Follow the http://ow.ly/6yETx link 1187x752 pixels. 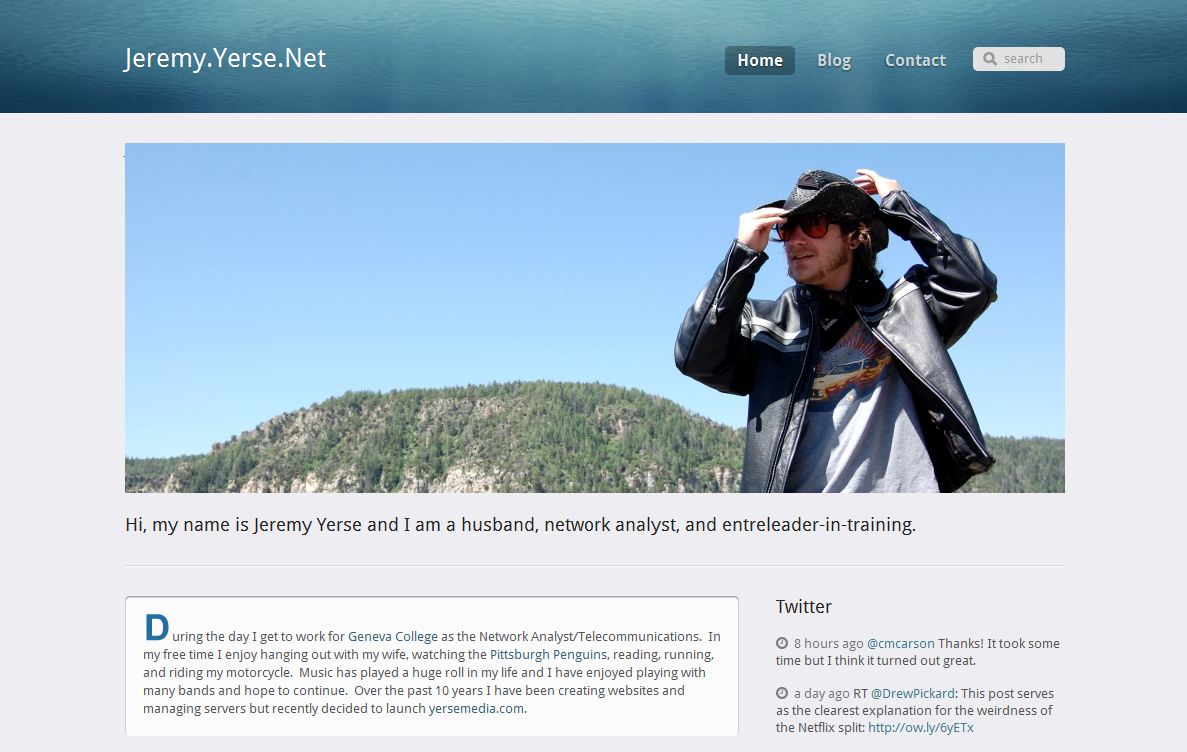[x=921, y=728]
